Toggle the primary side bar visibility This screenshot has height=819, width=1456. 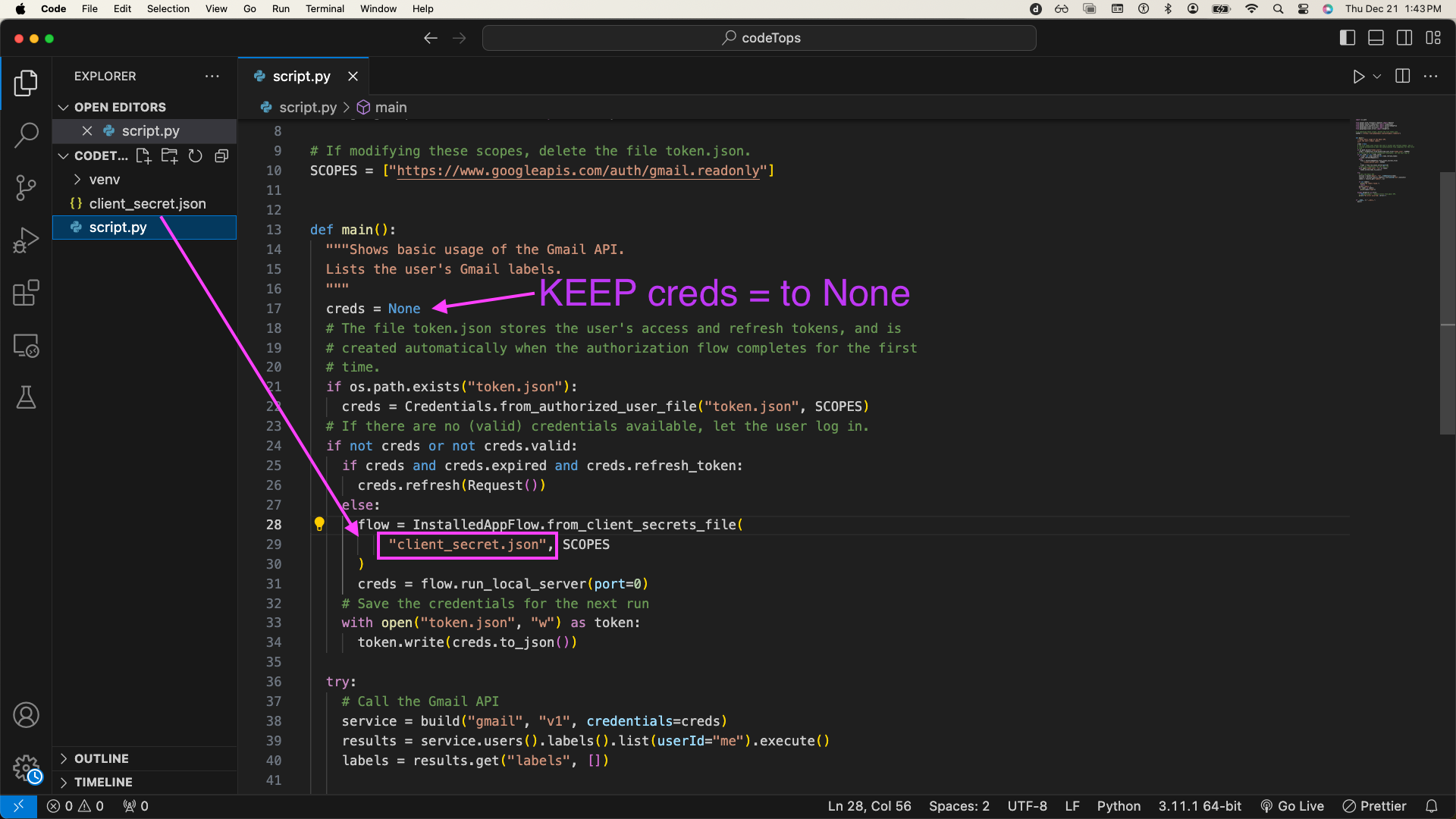[1348, 38]
